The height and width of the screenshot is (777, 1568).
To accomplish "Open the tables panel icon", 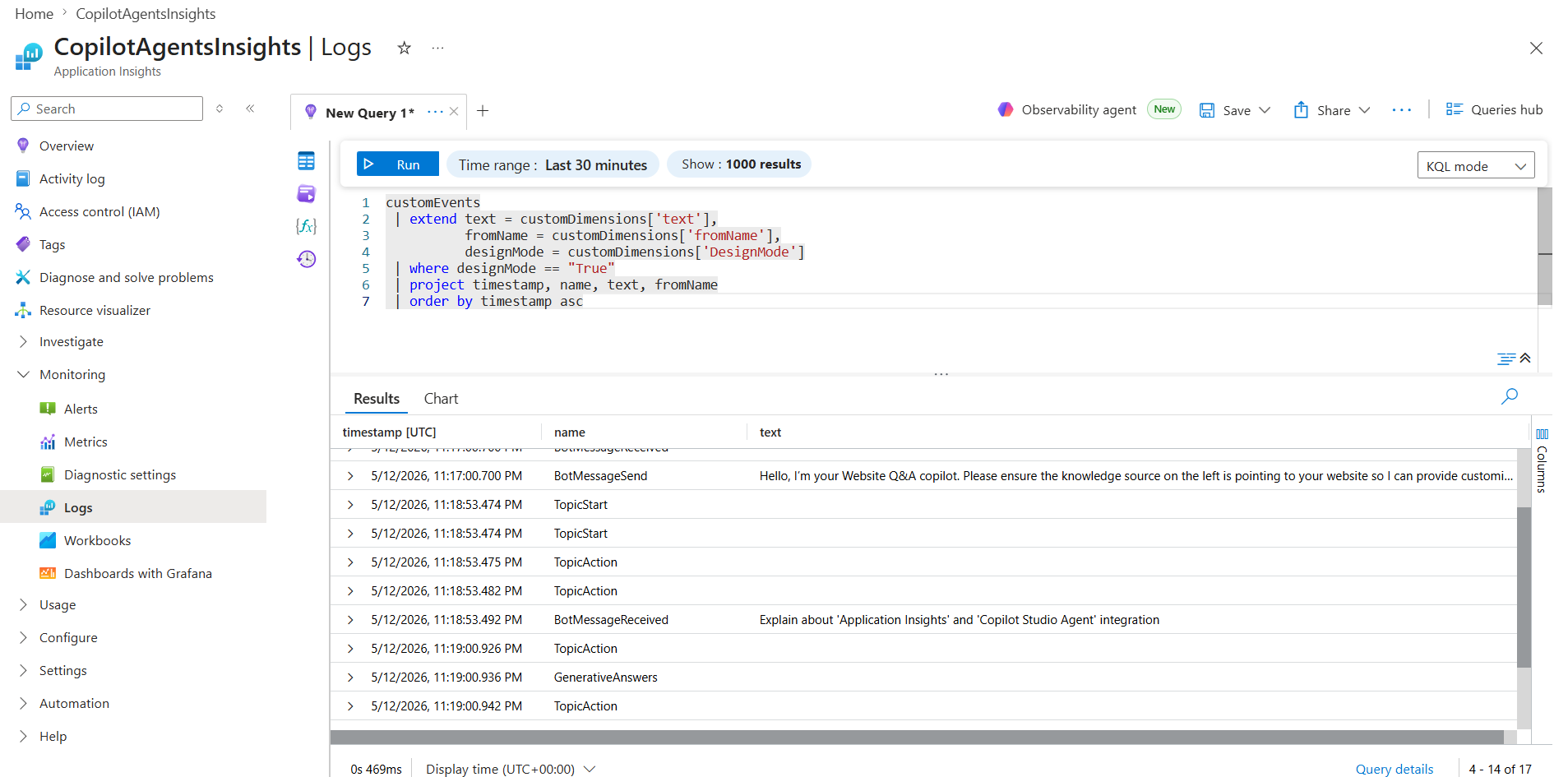I will tap(306, 161).
